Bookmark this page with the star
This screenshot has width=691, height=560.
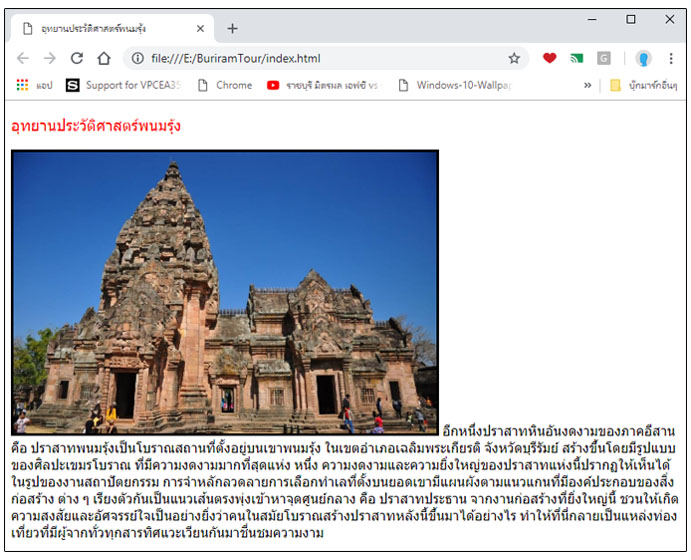[514, 59]
